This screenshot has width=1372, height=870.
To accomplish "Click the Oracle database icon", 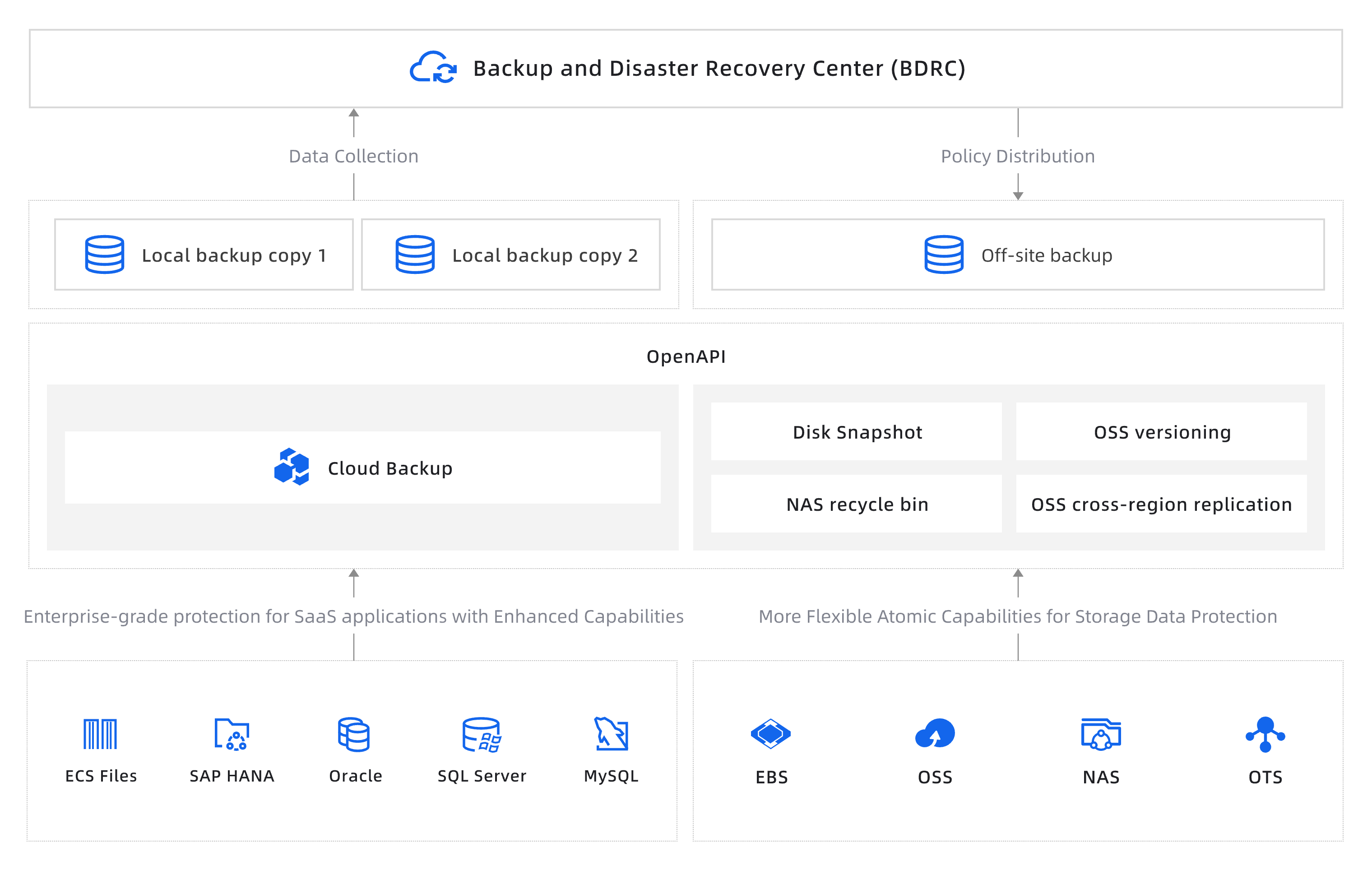I will point(354,734).
